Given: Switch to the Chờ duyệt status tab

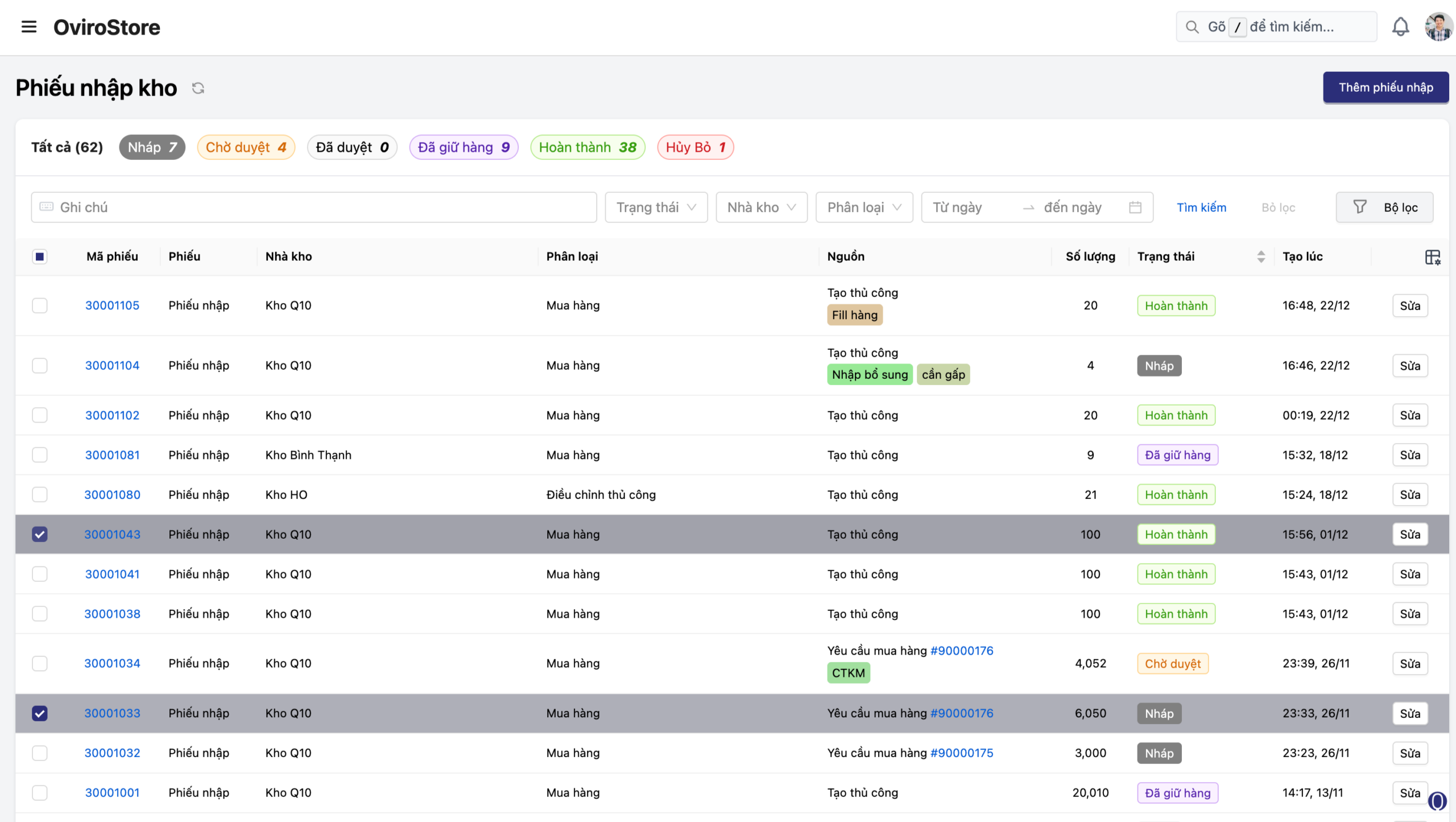Looking at the screenshot, I should (x=246, y=147).
